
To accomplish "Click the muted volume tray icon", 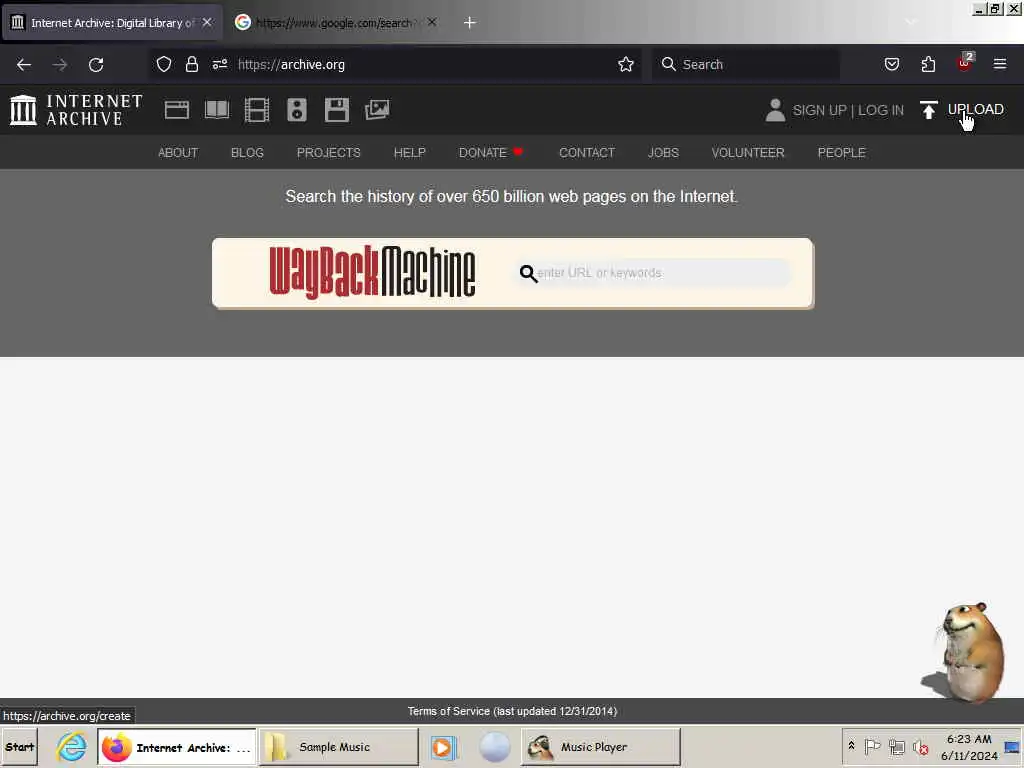I will (921, 746).
